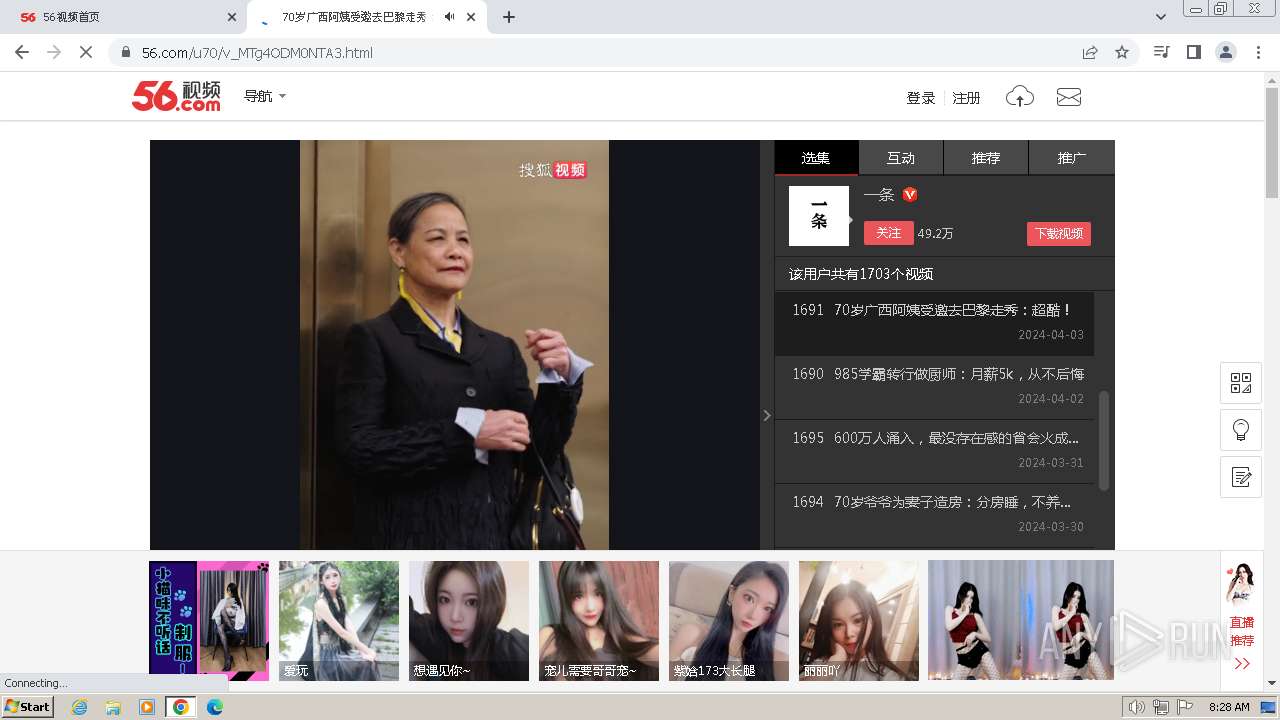1280x720 pixels.
Task: Open Internet Explorer from taskbar
Action: click(x=79, y=707)
